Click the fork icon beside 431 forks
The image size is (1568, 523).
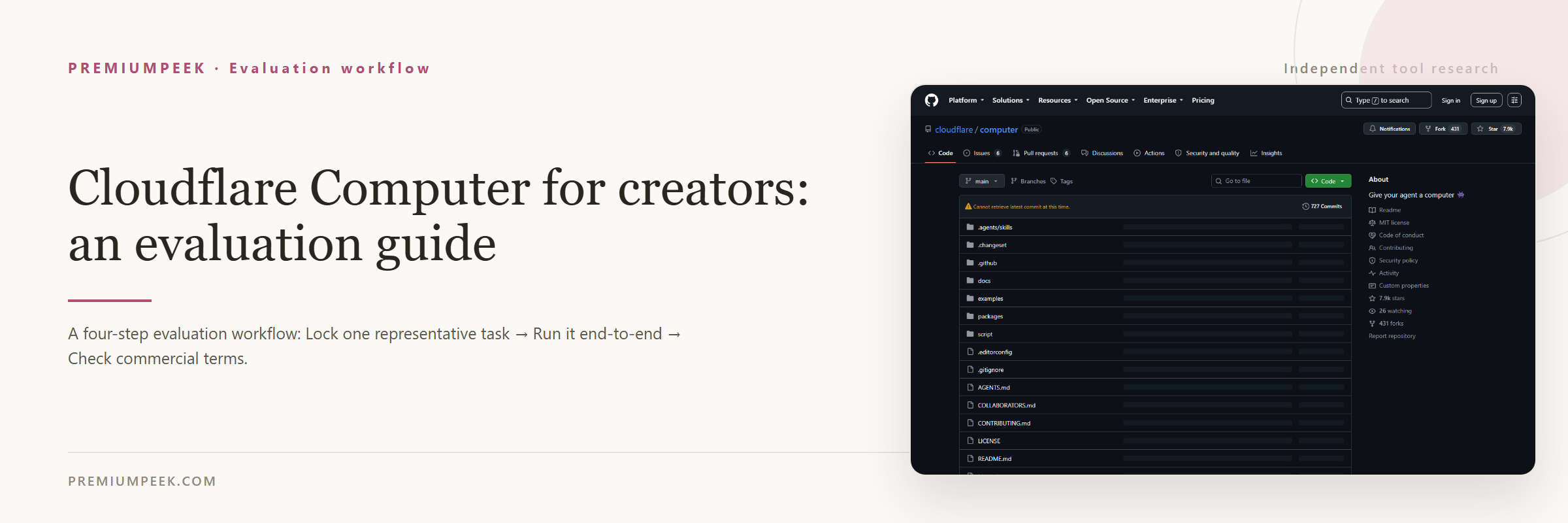1372,324
